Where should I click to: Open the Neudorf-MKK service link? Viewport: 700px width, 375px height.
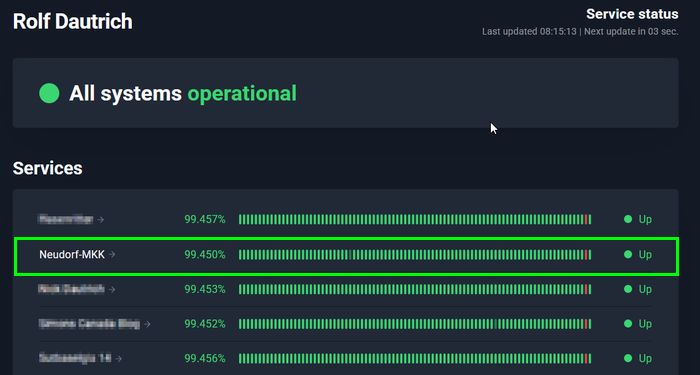(x=72, y=254)
